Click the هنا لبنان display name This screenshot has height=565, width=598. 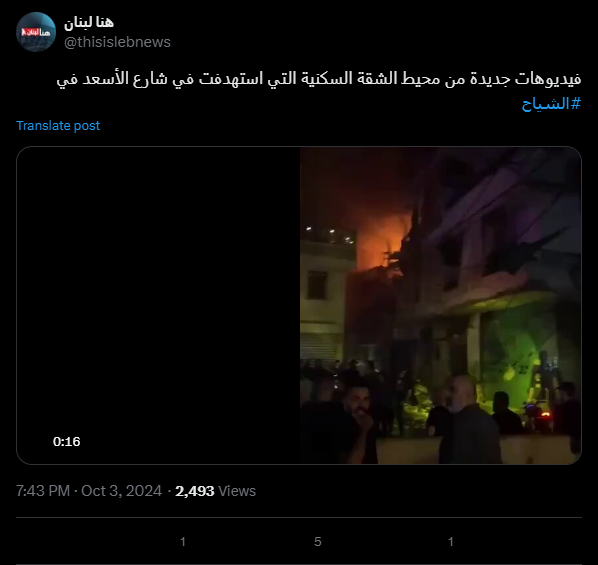click(x=89, y=23)
